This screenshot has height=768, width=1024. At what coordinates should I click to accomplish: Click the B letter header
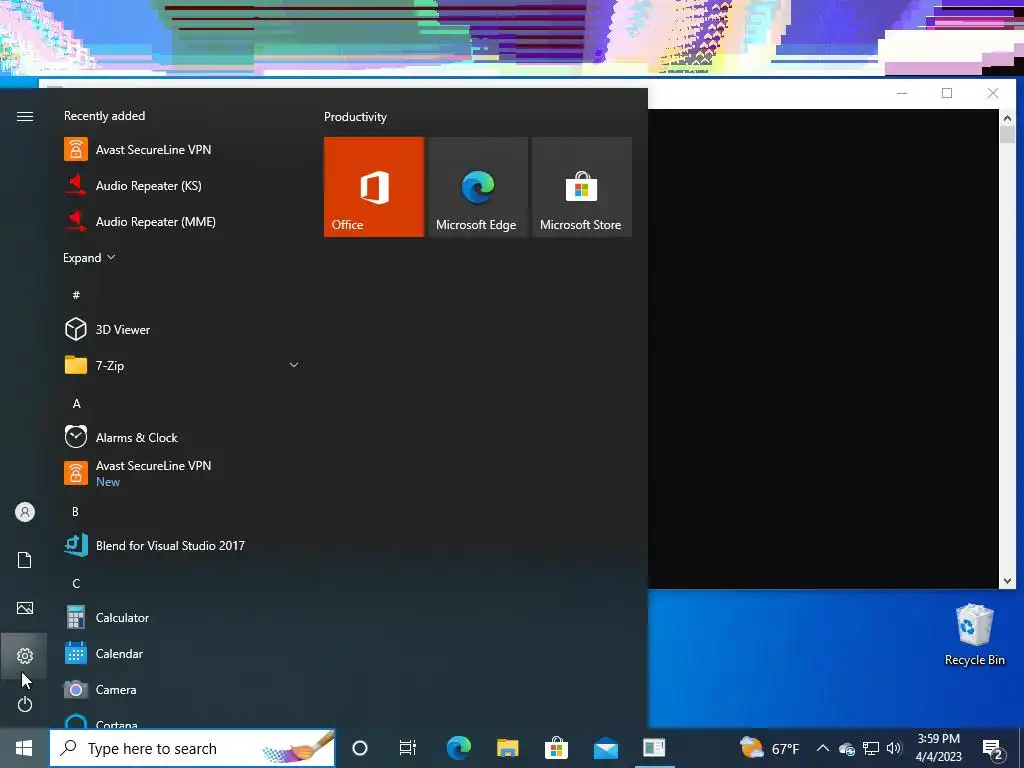tap(76, 511)
